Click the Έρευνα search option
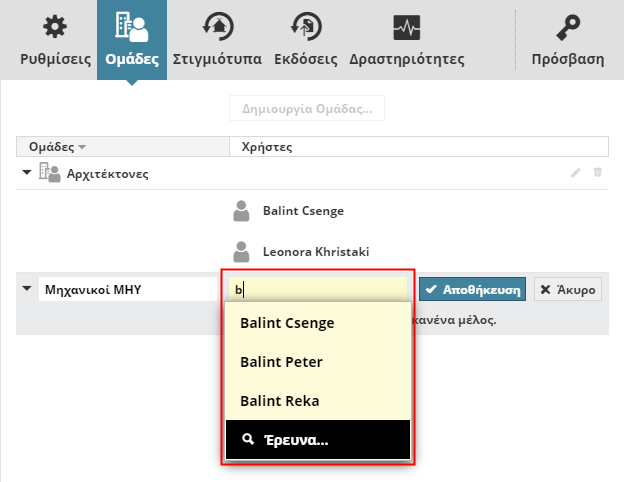This screenshot has width=624, height=482. (317, 440)
